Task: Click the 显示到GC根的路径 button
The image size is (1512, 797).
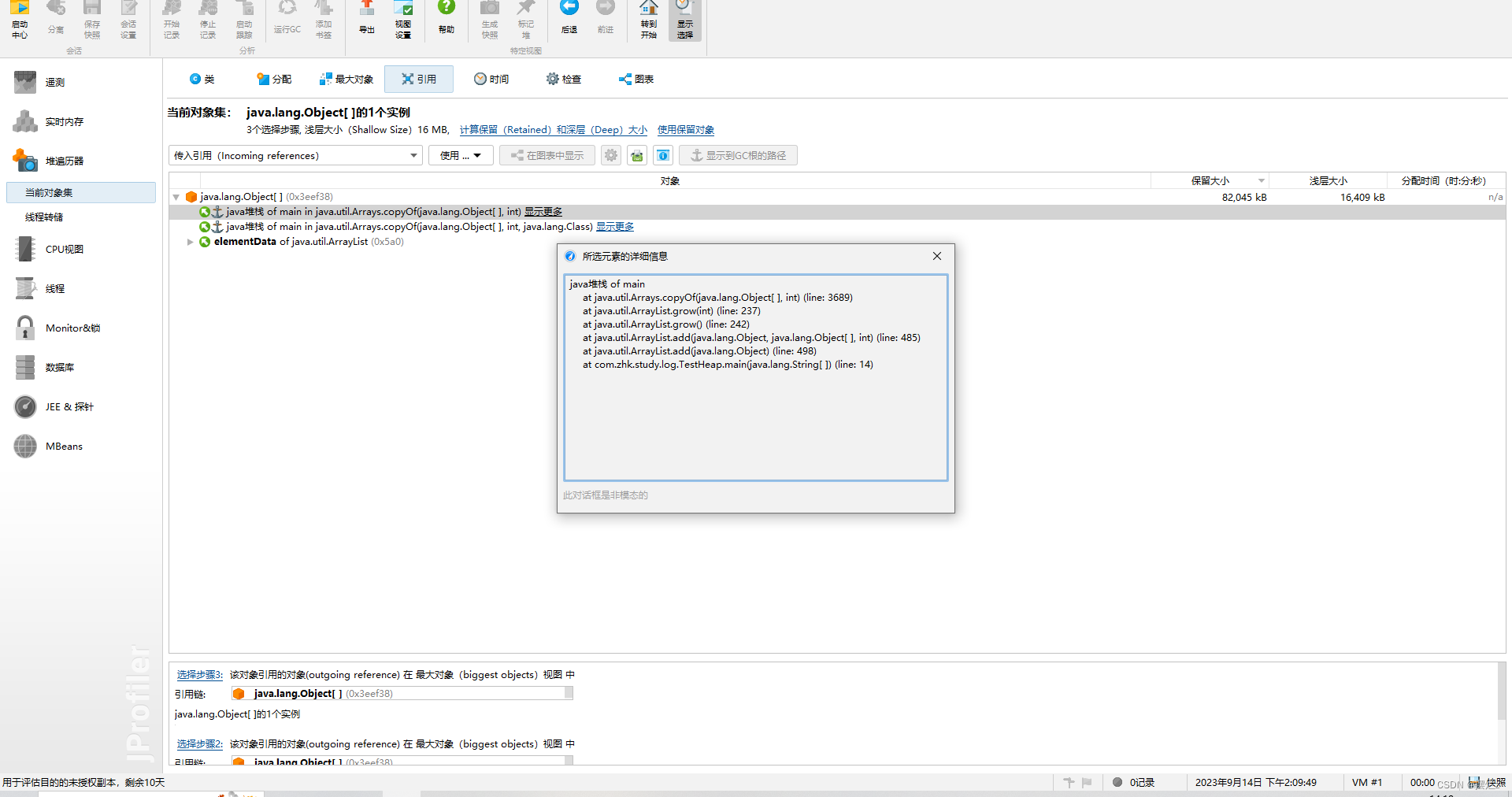Action: (x=739, y=155)
